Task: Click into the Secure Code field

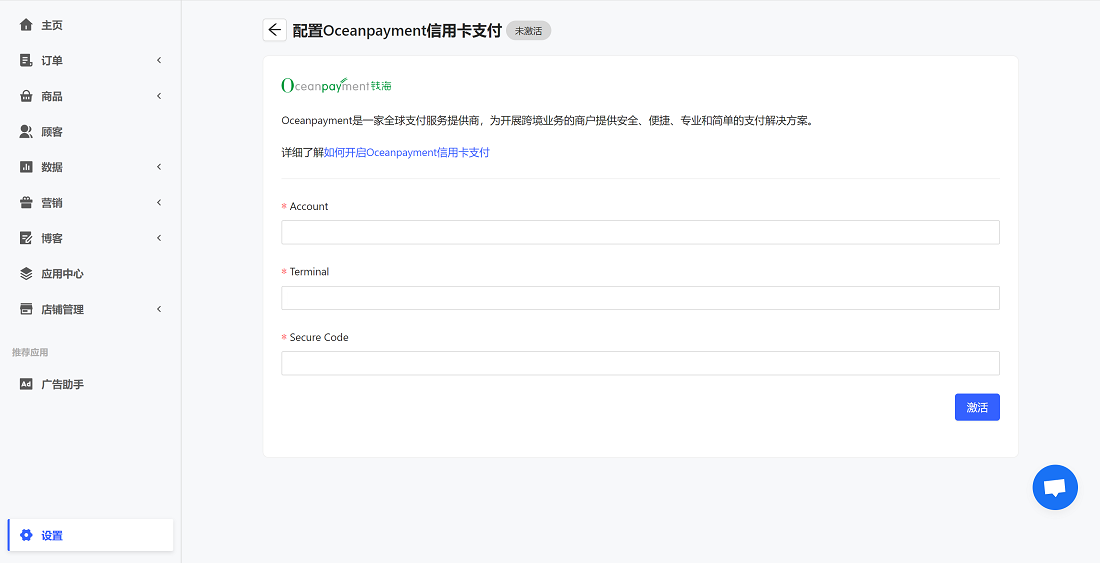Action: 640,363
